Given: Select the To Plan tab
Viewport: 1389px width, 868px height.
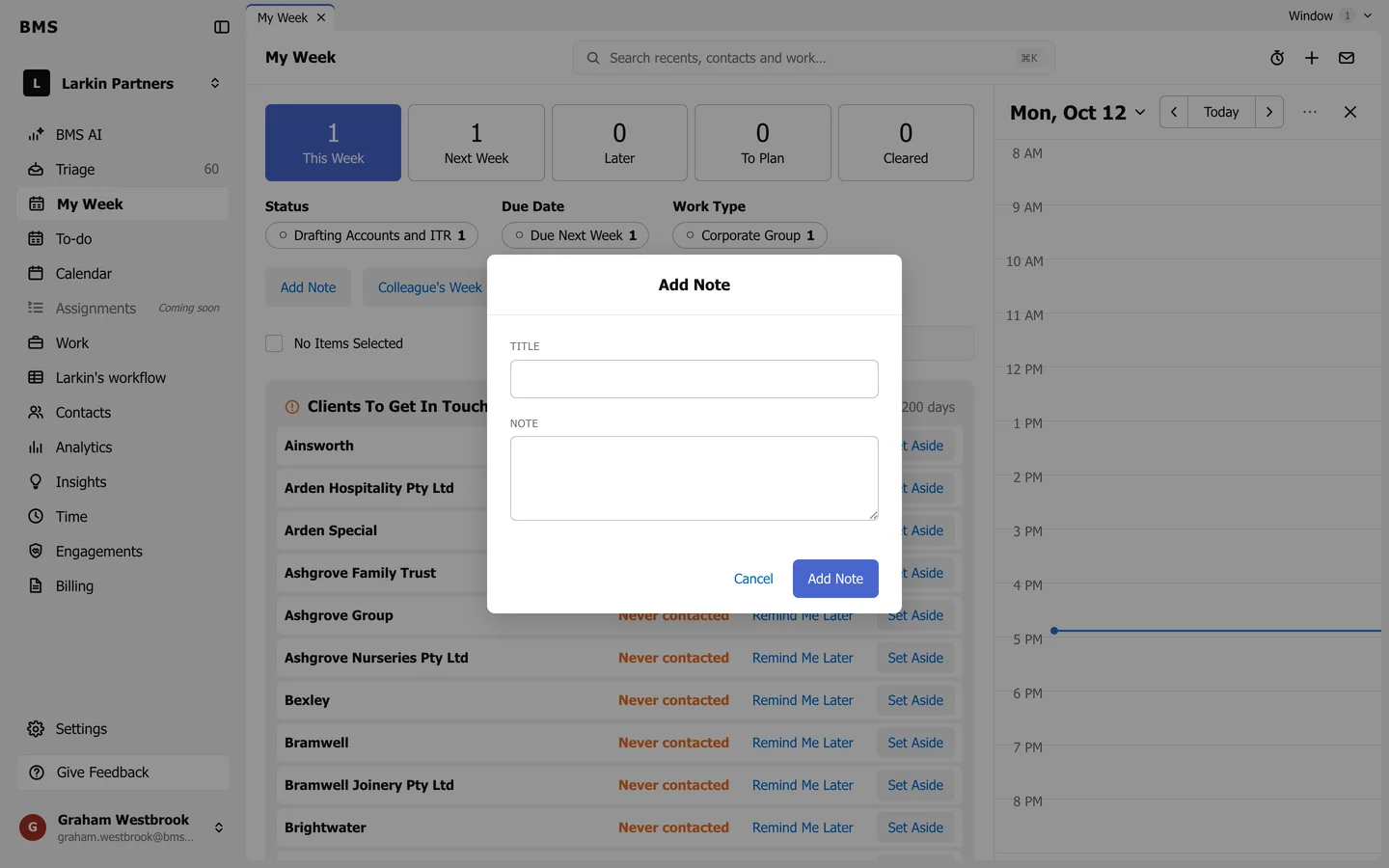Looking at the screenshot, I should click(763, 143).
